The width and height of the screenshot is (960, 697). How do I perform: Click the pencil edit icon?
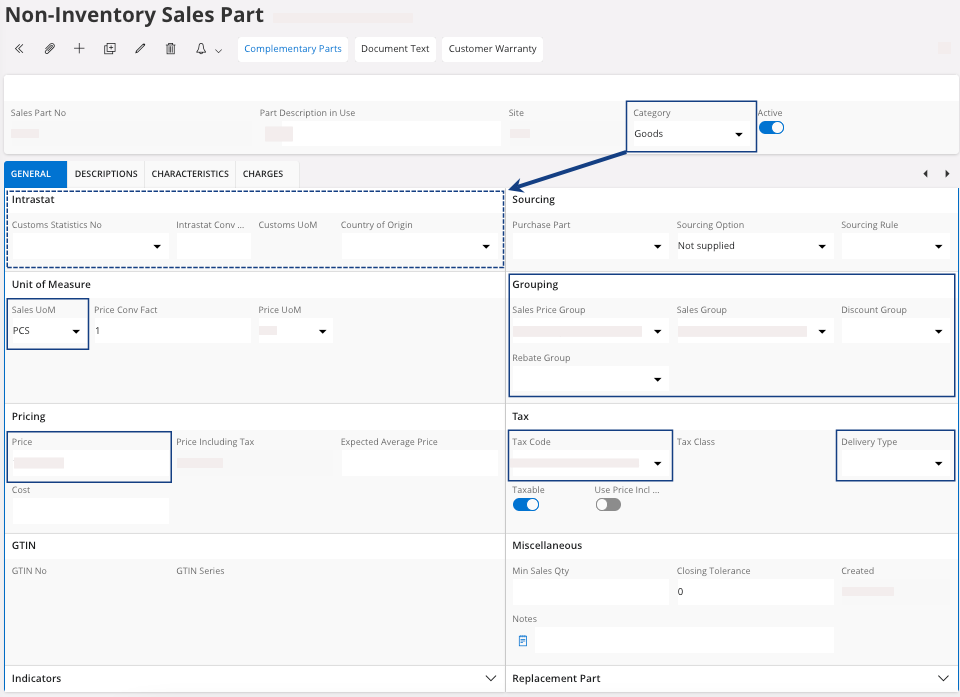(140, 49)
